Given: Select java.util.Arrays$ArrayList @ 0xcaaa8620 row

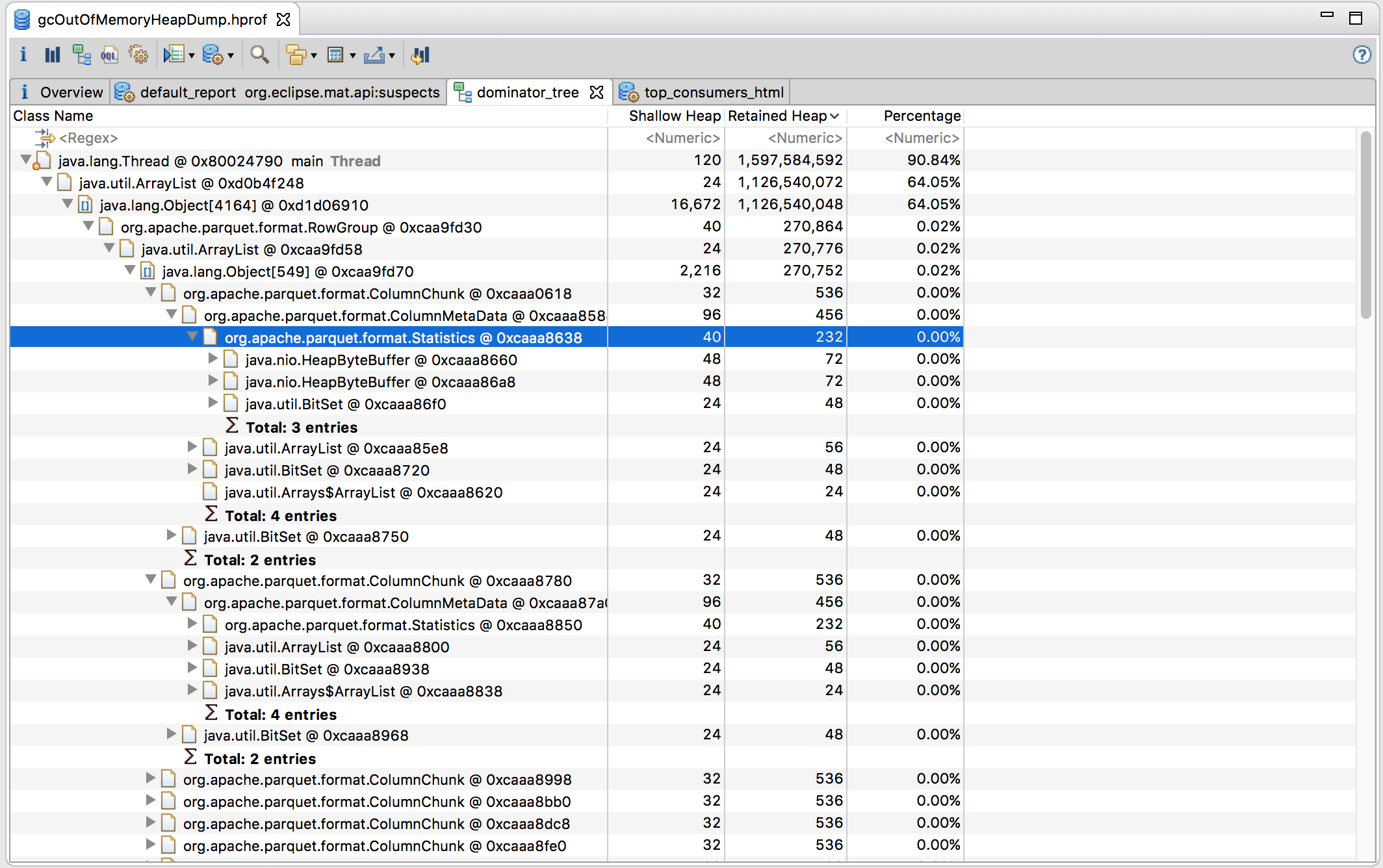Looking at the screenshot, I should click(x=486, y=492).
